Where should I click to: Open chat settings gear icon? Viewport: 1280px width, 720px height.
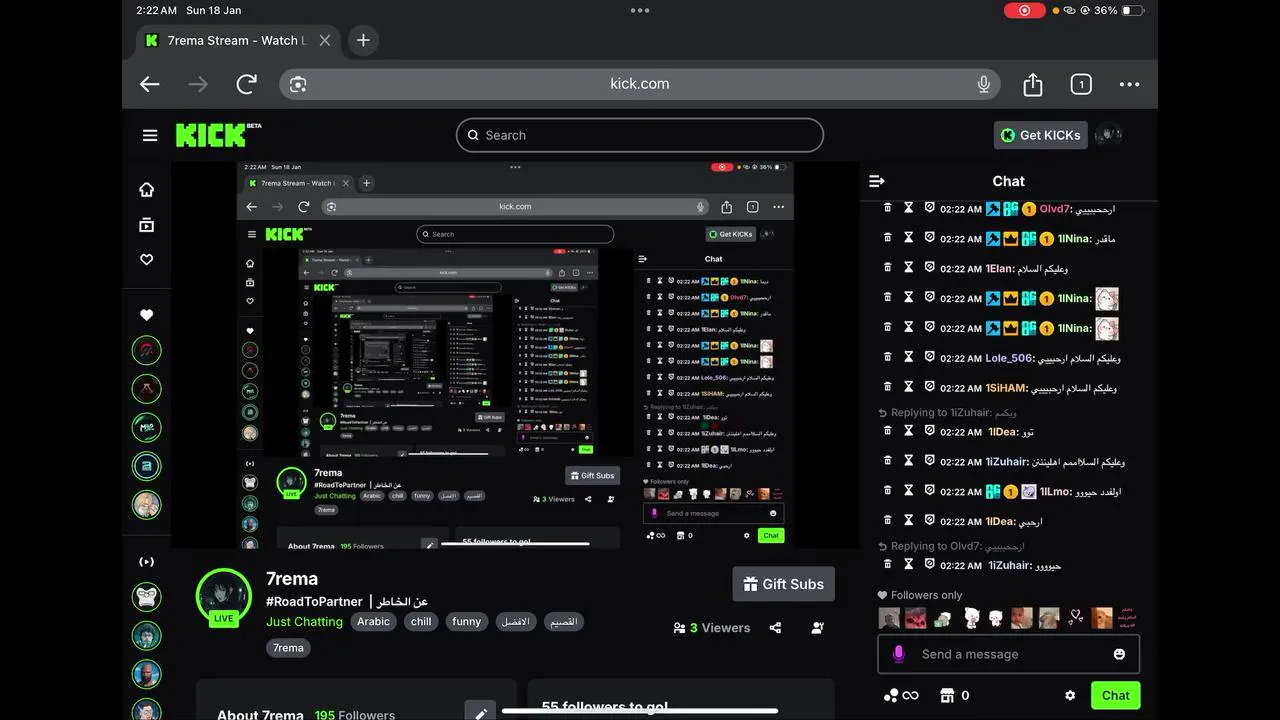point(1070,695)
